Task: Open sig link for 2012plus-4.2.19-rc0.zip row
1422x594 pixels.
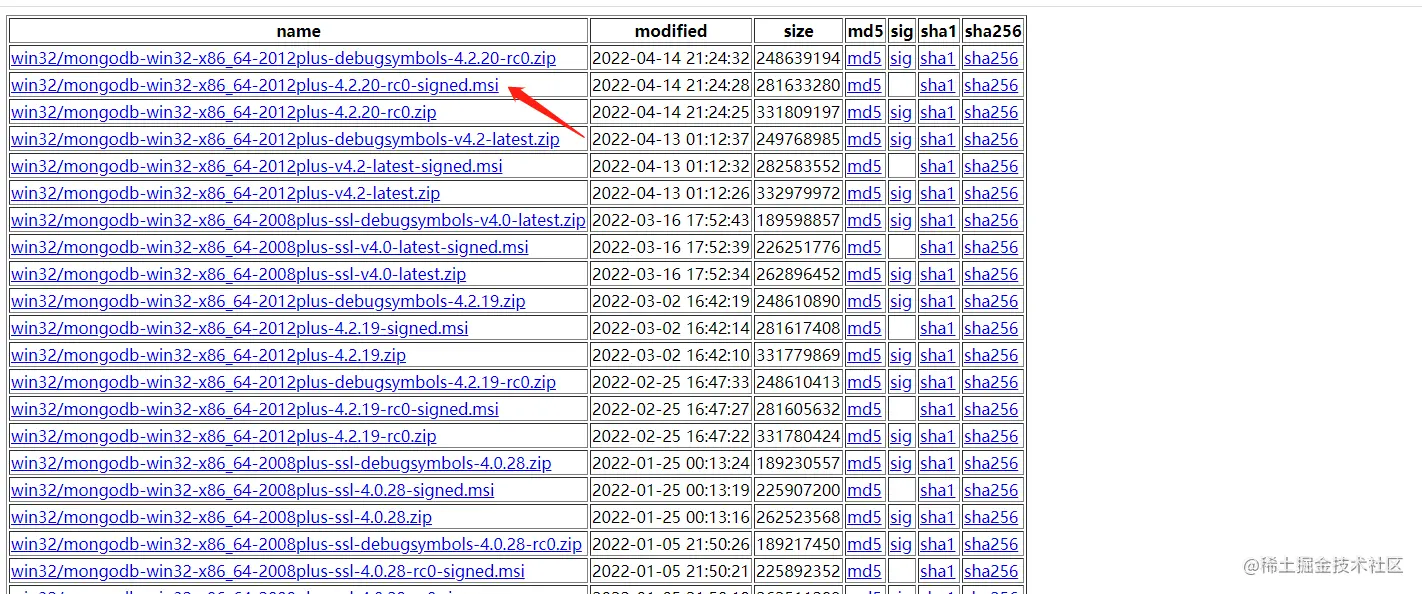Action: pos(901,436)
